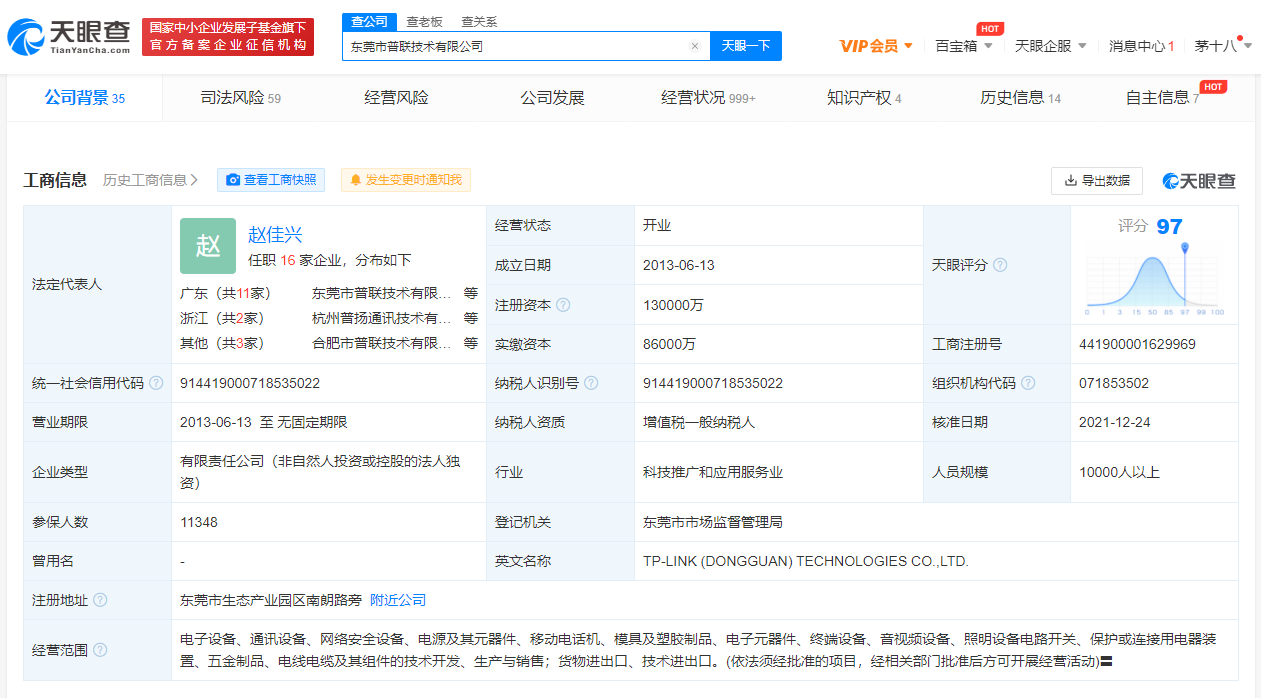Click help icon beside 经营范围

(100, 650)
